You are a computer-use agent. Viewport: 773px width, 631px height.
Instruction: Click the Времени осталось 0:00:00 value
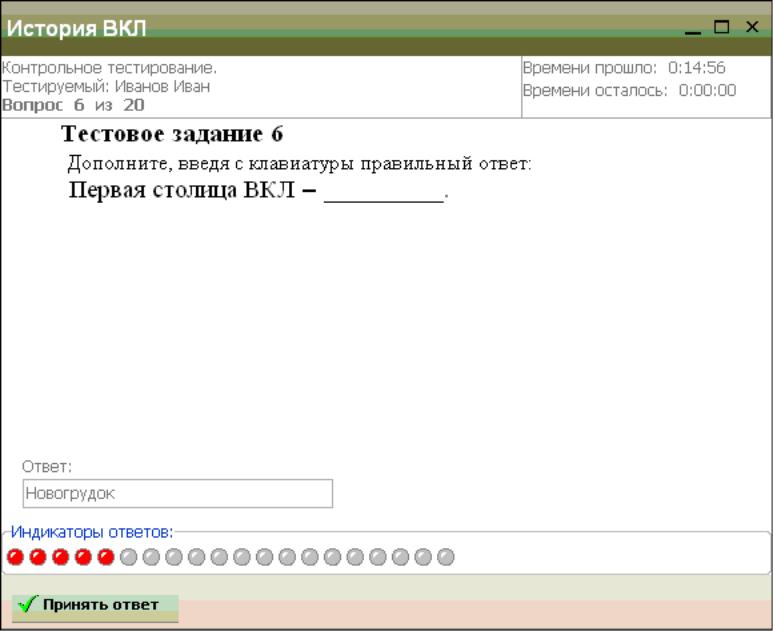(707, 90)
